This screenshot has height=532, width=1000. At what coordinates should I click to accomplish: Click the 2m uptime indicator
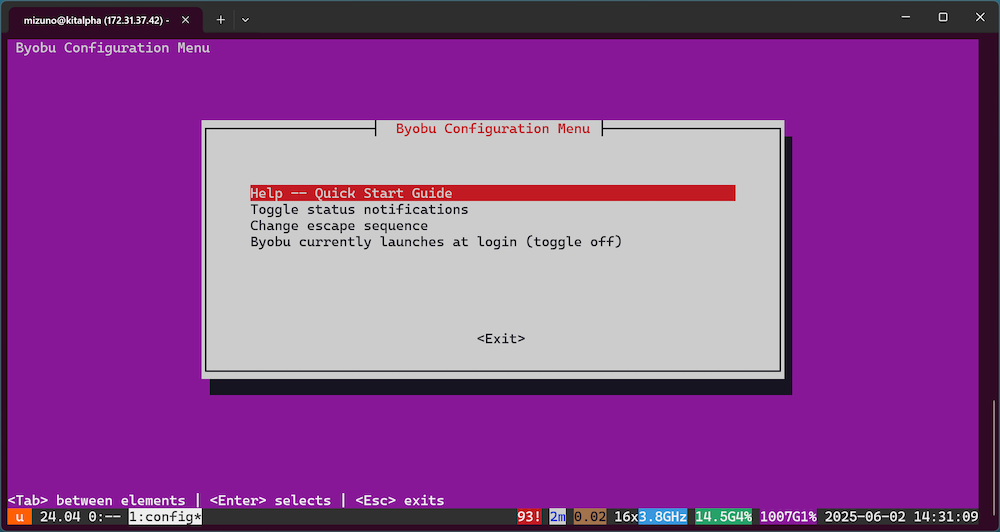pyautogui.click(x=557, y=517)
